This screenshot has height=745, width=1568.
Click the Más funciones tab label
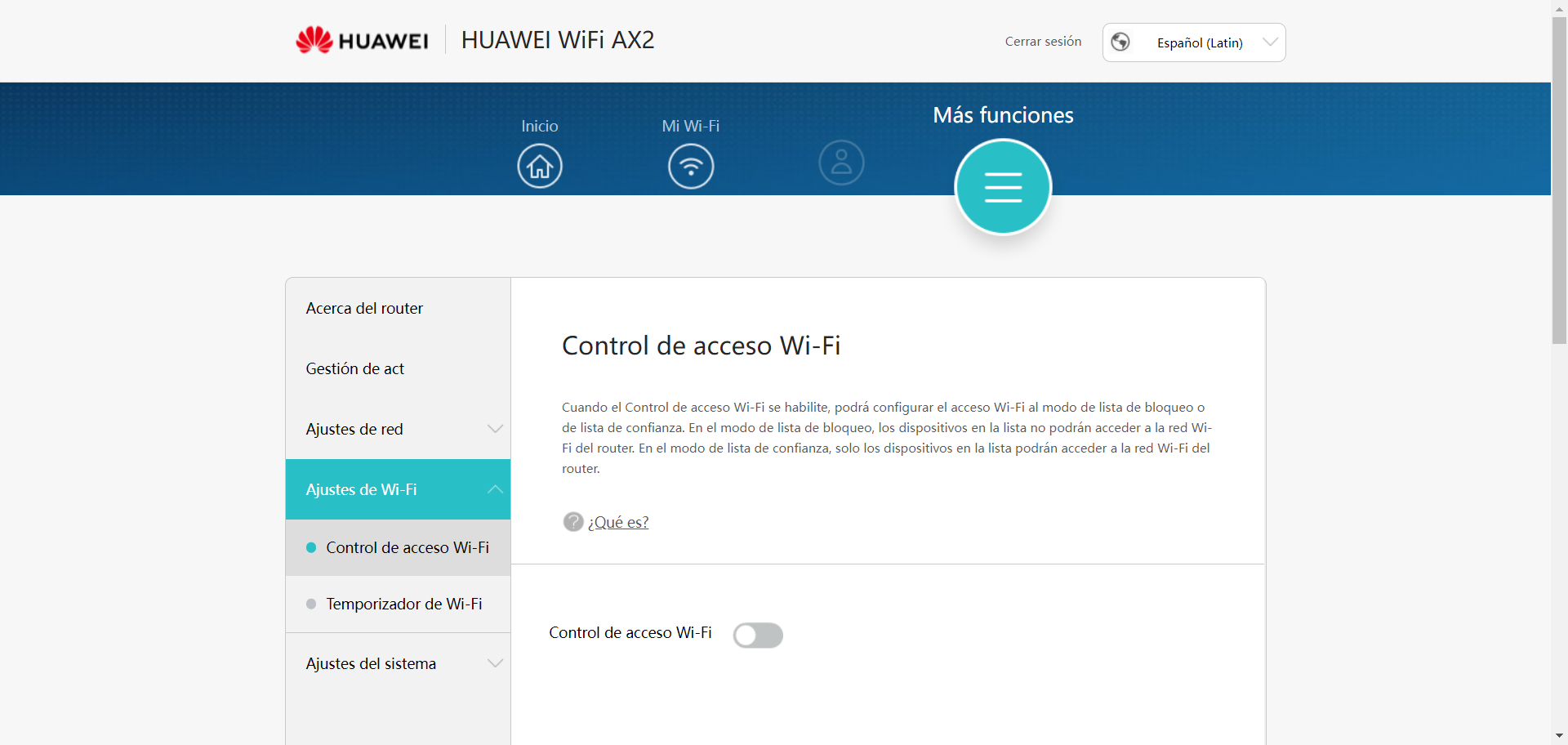(1003, 115)
